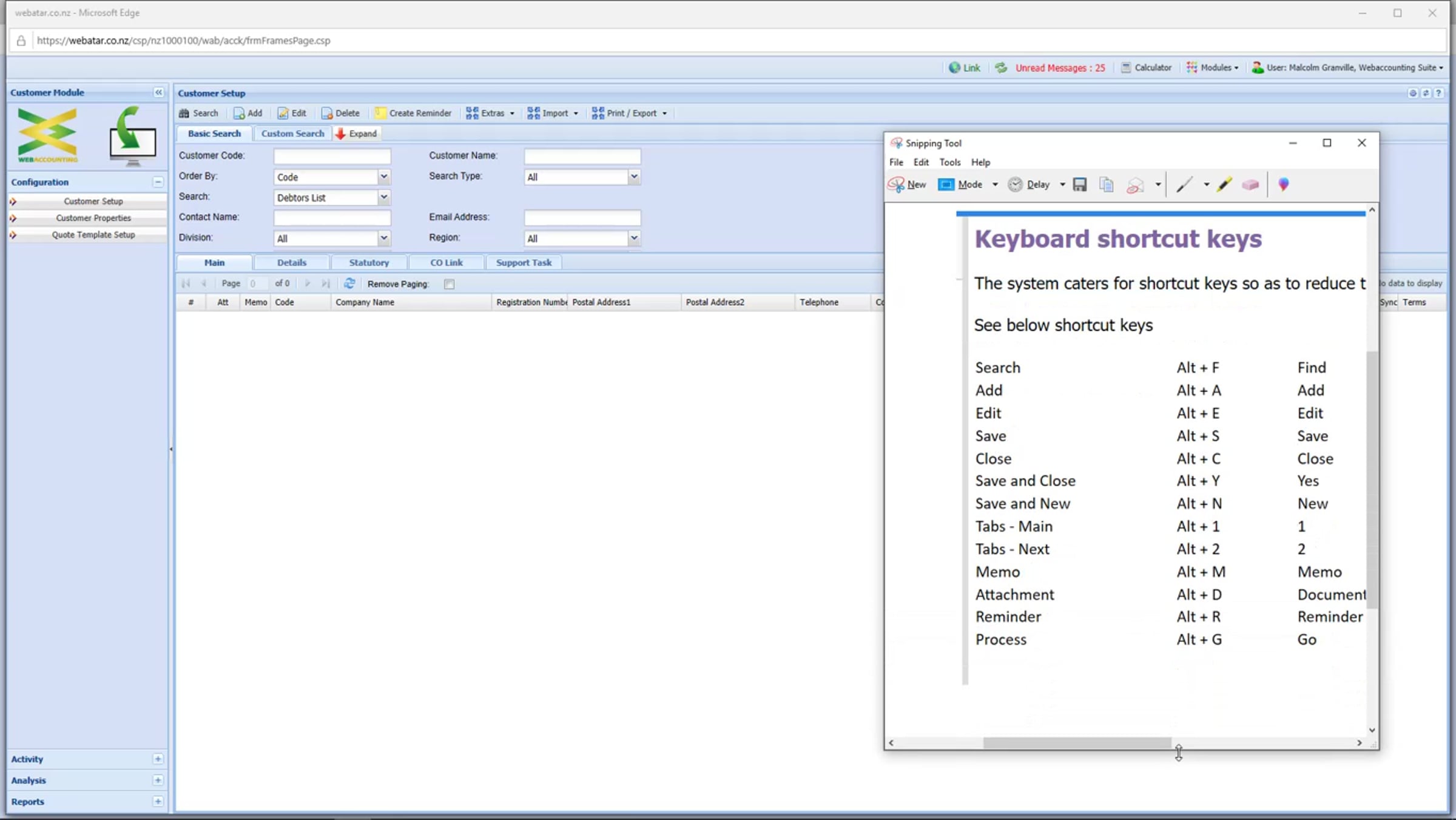Screen dimensions: 1456x820
Task: Expand the Analysis section in the sidebar
Action: pos(158,781)
